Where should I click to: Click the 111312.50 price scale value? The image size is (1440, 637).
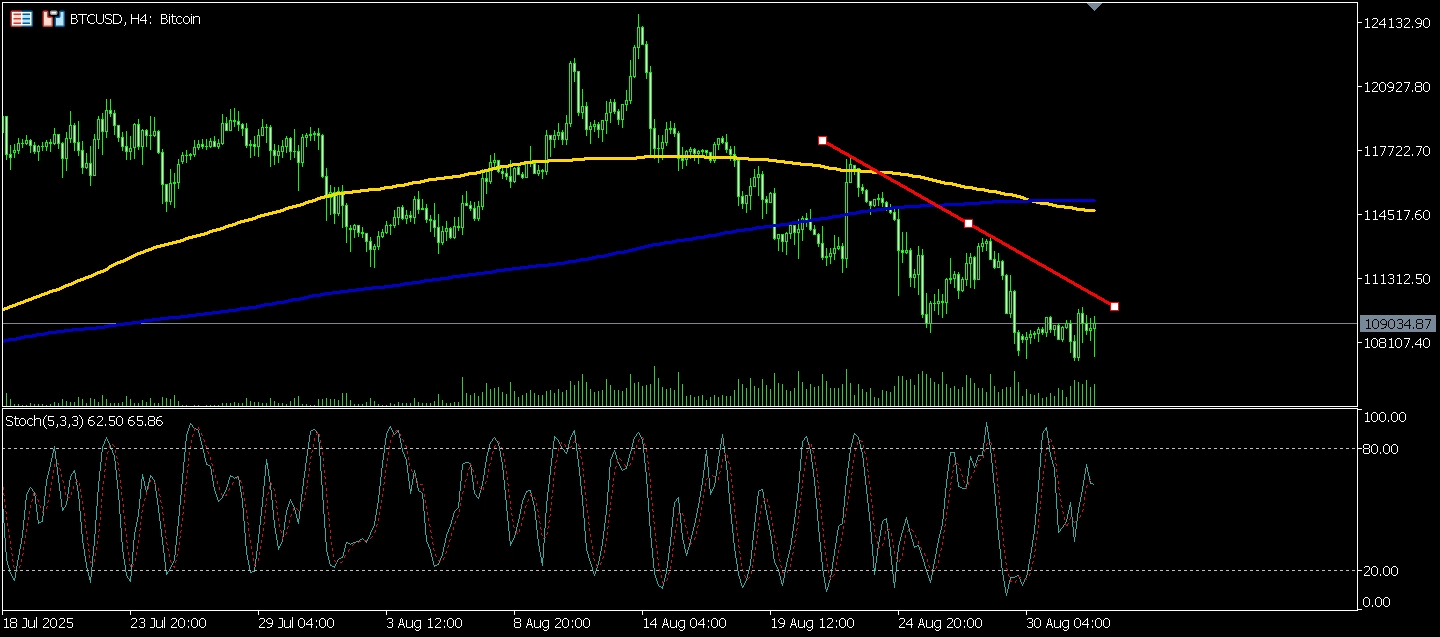1398,279
